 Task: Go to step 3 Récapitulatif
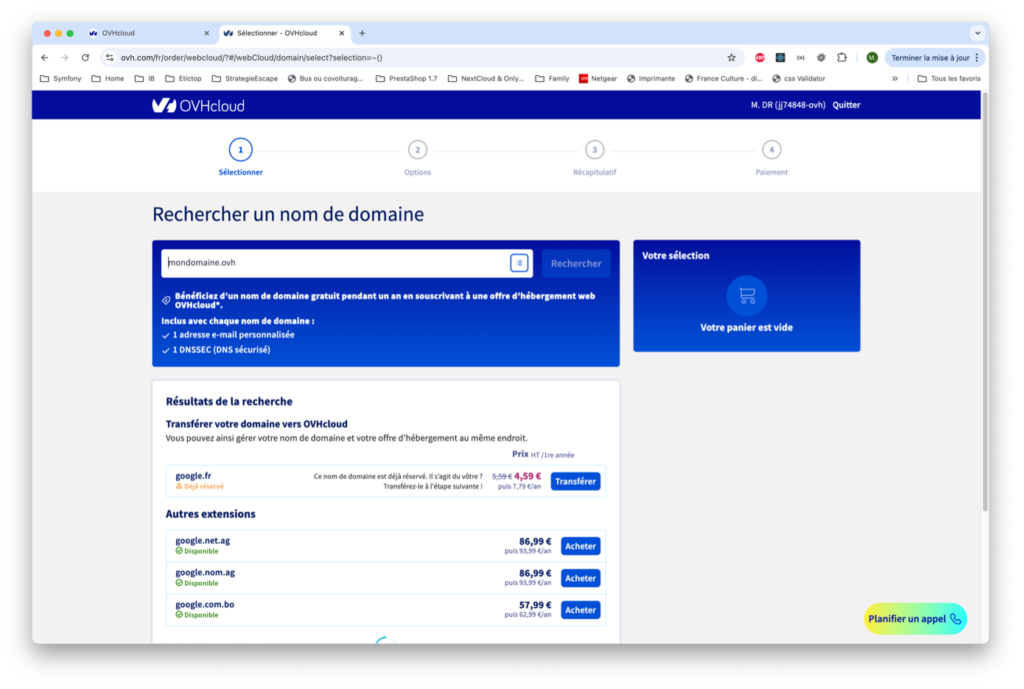(594, 157)
